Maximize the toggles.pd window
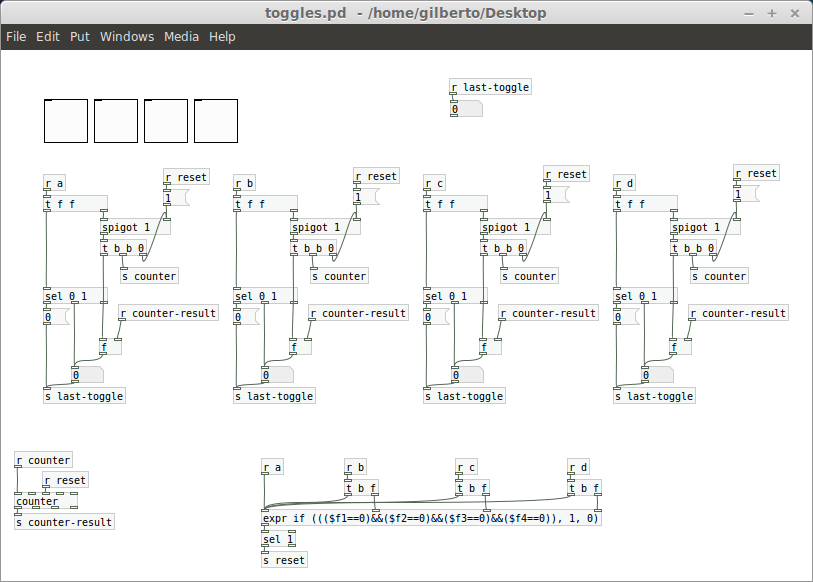 [x=772, y=12]
